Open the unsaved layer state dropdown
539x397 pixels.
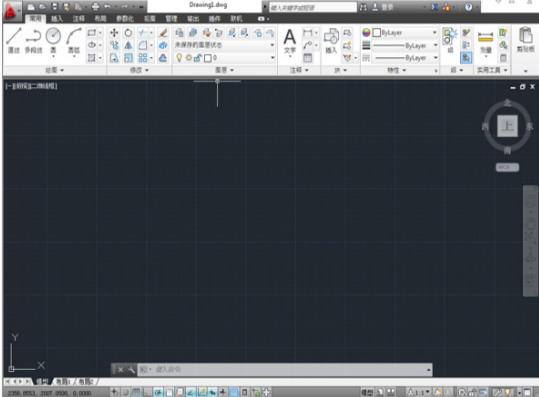coord(224,45)
